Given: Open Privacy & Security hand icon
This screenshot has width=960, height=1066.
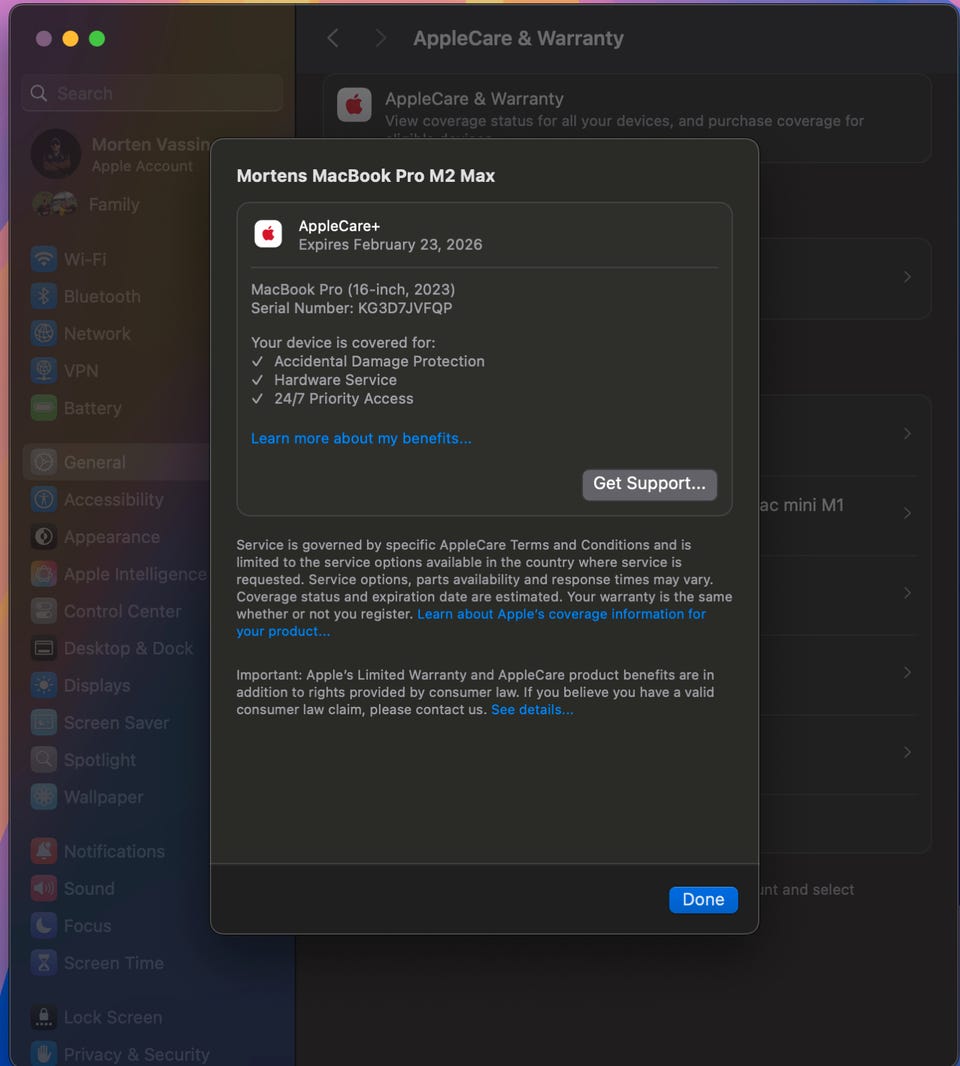Looking at the screenshot, I should (x=44, y=1054).
